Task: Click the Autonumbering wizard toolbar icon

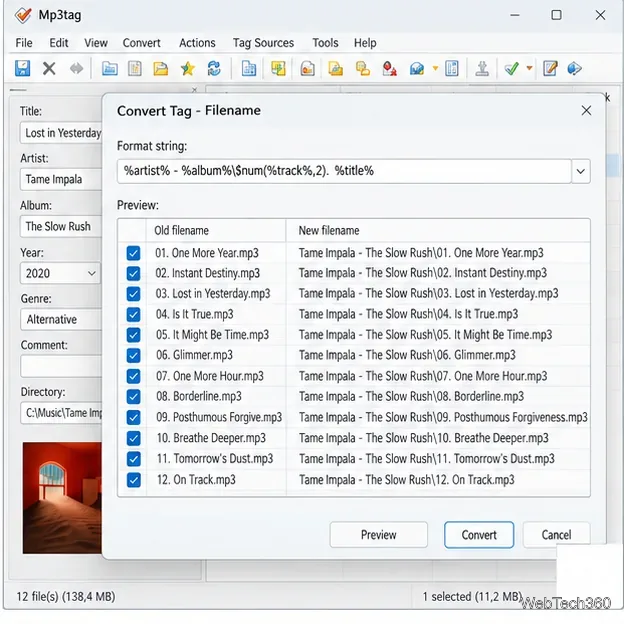Action: [x=452, y=68]
